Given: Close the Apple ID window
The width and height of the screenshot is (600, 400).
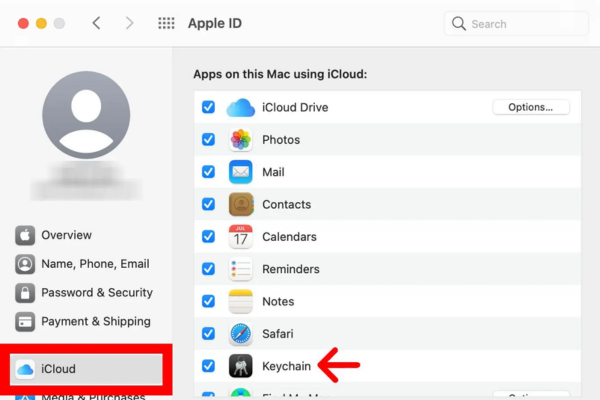Looking at the screenshot, I should click(23, 23).
